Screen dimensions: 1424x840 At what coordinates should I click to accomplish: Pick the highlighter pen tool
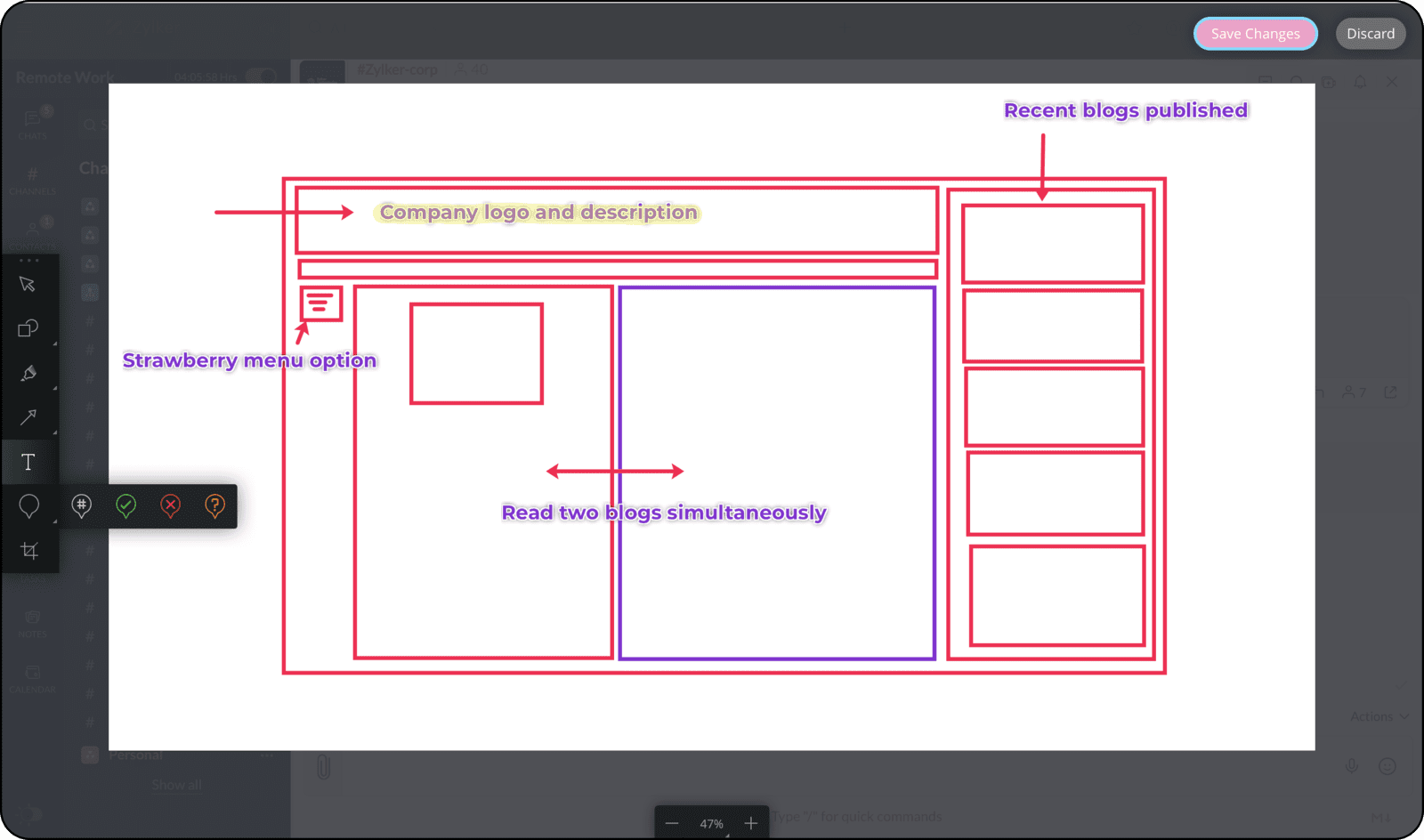28,373
